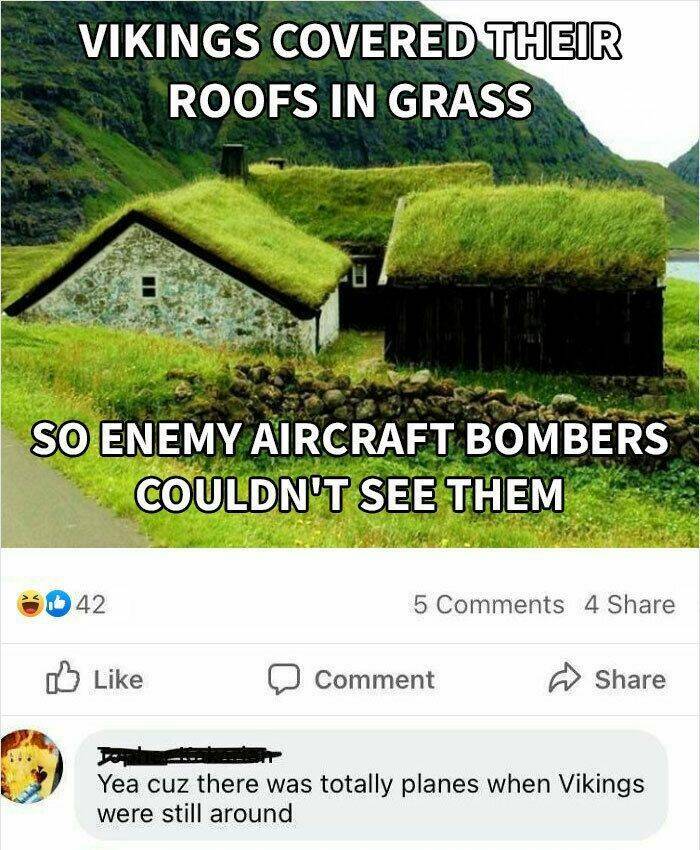View the 4 Share count
Image resolution: width=700 pixels, height=850 pixels.
point(630,604)
